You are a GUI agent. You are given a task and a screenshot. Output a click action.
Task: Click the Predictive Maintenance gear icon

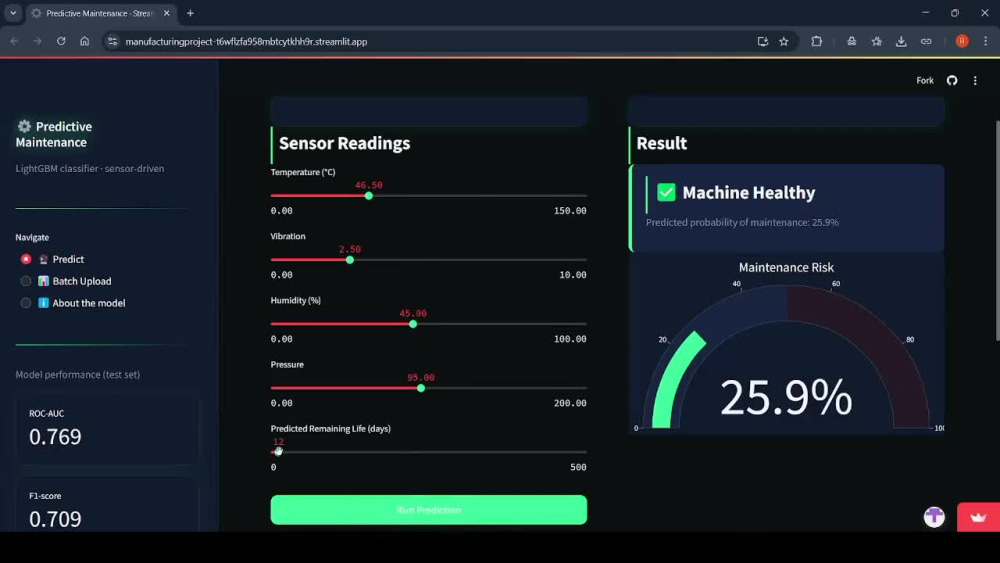coord(24,126)
